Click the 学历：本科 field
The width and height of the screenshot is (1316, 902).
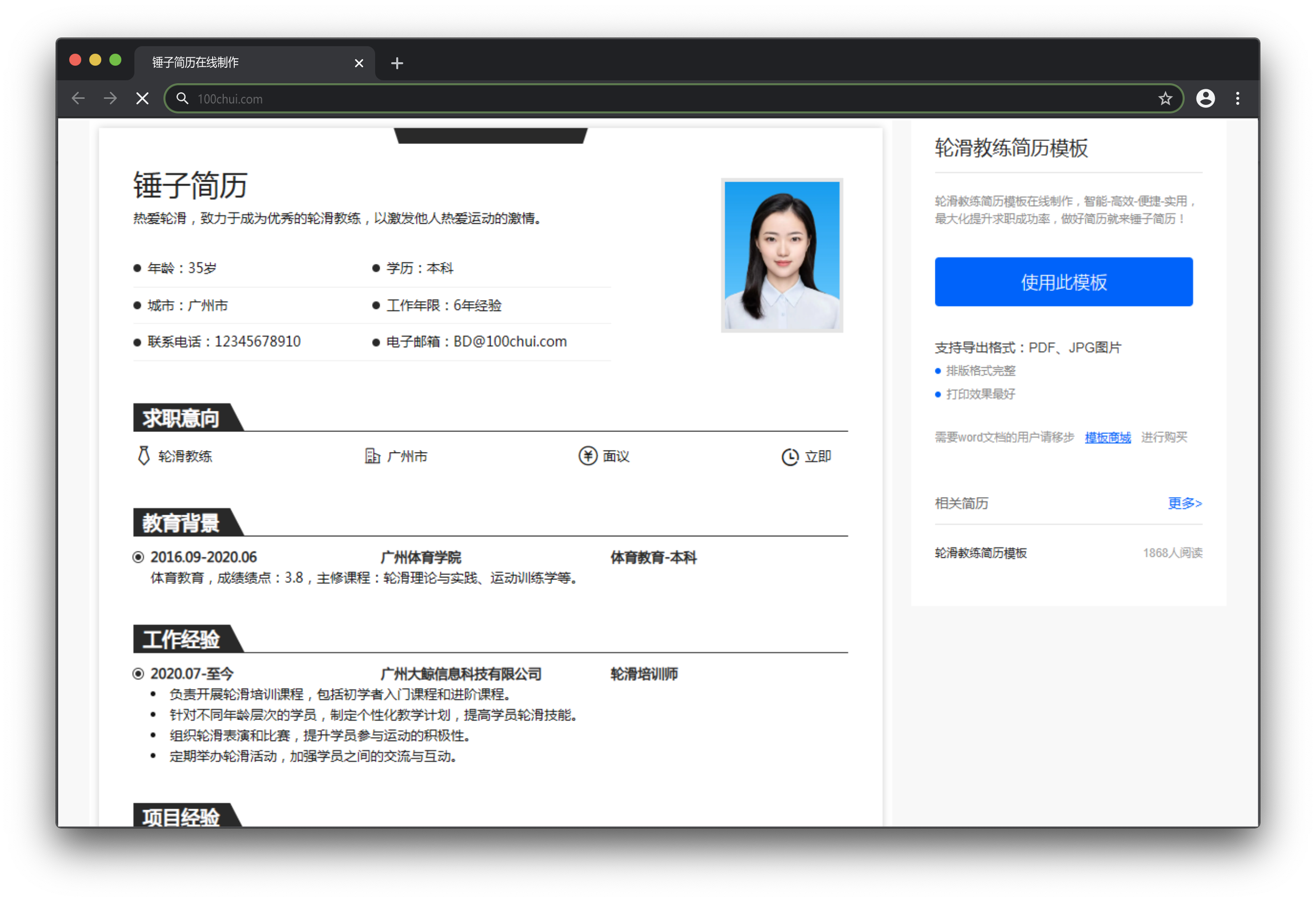point(413,268)
